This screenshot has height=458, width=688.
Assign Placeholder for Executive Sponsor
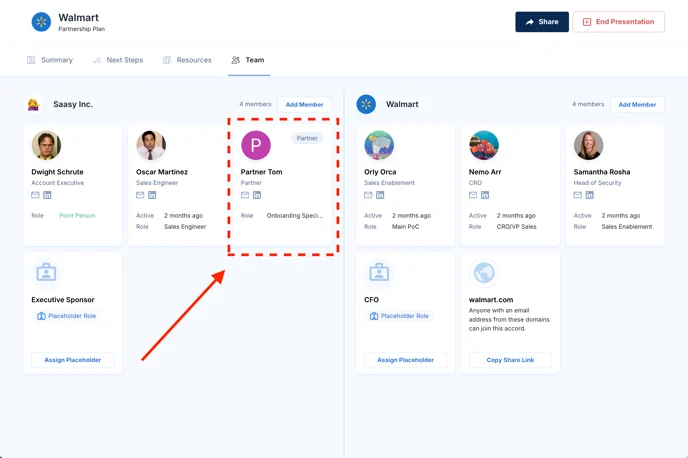click(73, 360)
